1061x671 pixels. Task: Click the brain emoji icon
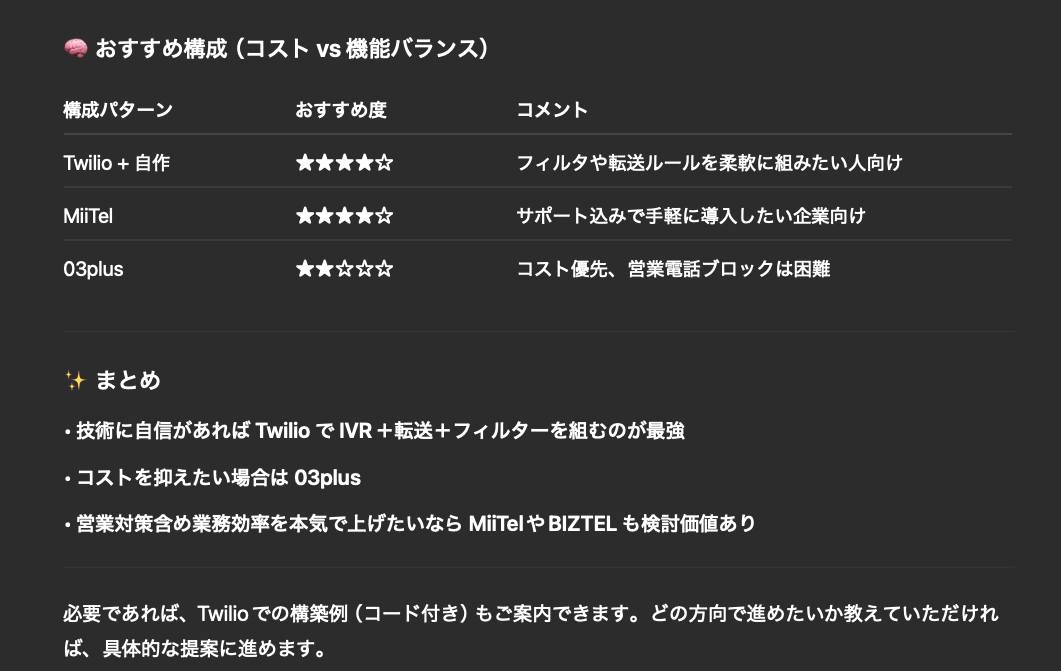[x=75, y=49]
